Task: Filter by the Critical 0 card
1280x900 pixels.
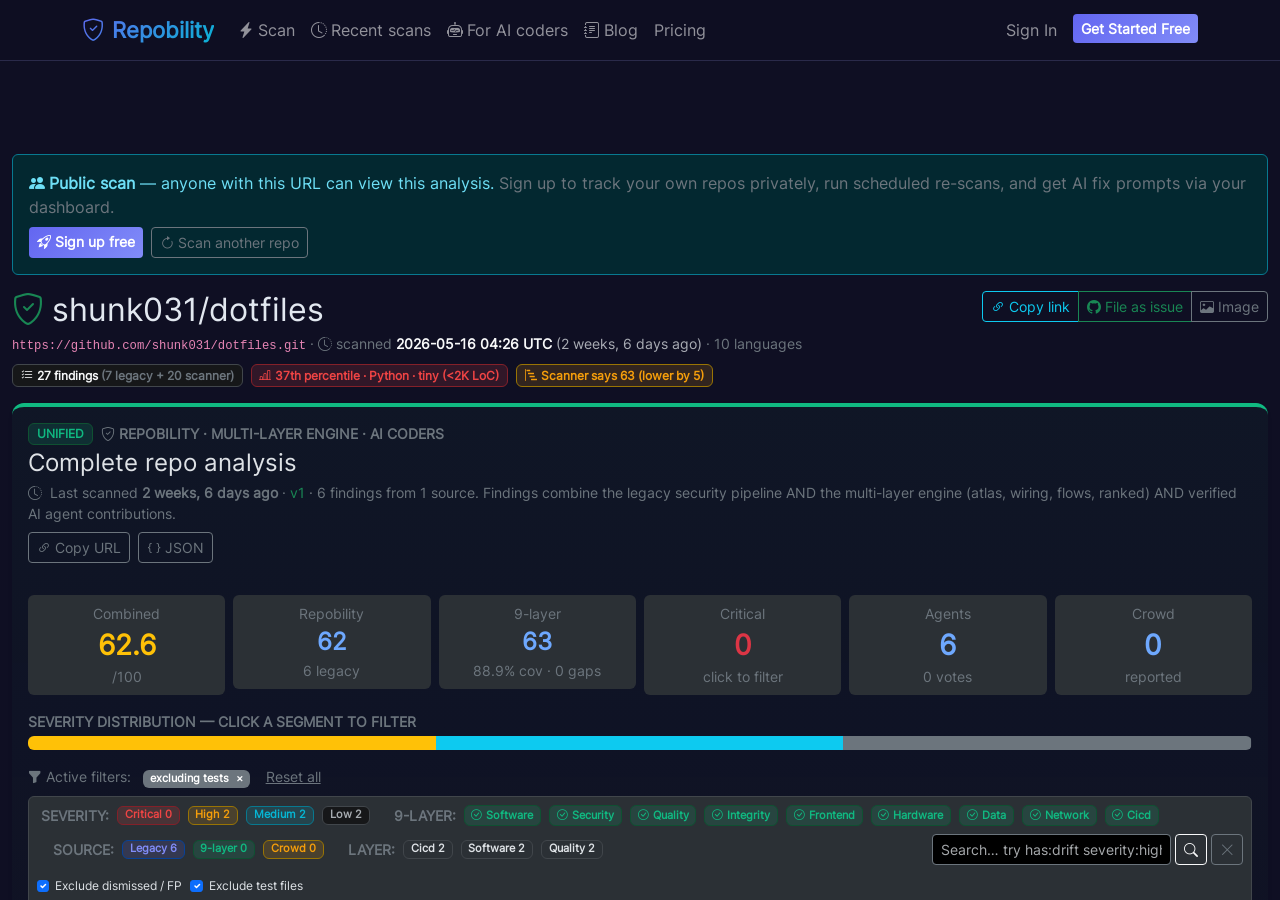Action: coord(742,645)
